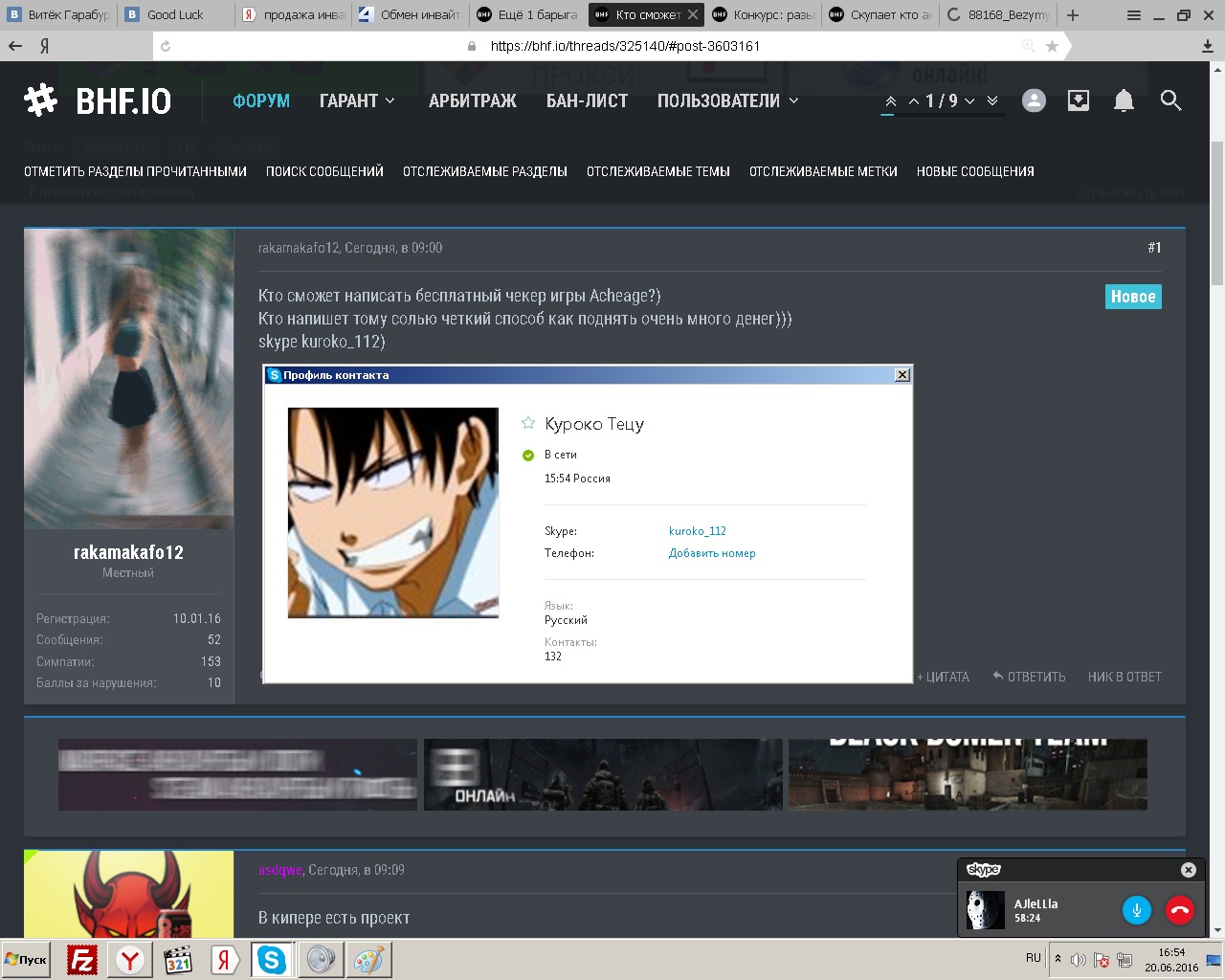Open ОТСЛЕЖИВАЕМЫЕ МЕТКИ link
The height and width of the screenshot is (980, 1225).
tap(823, 171)
